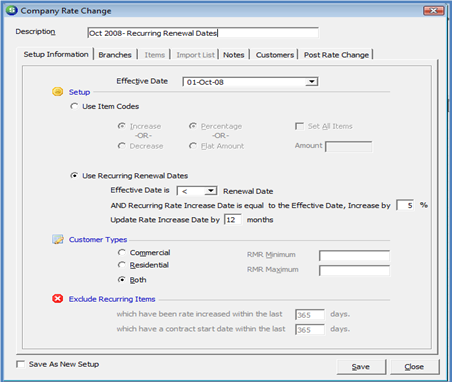Open the Items tab
The image size is (452, 382).
click(x=155, y=55)
